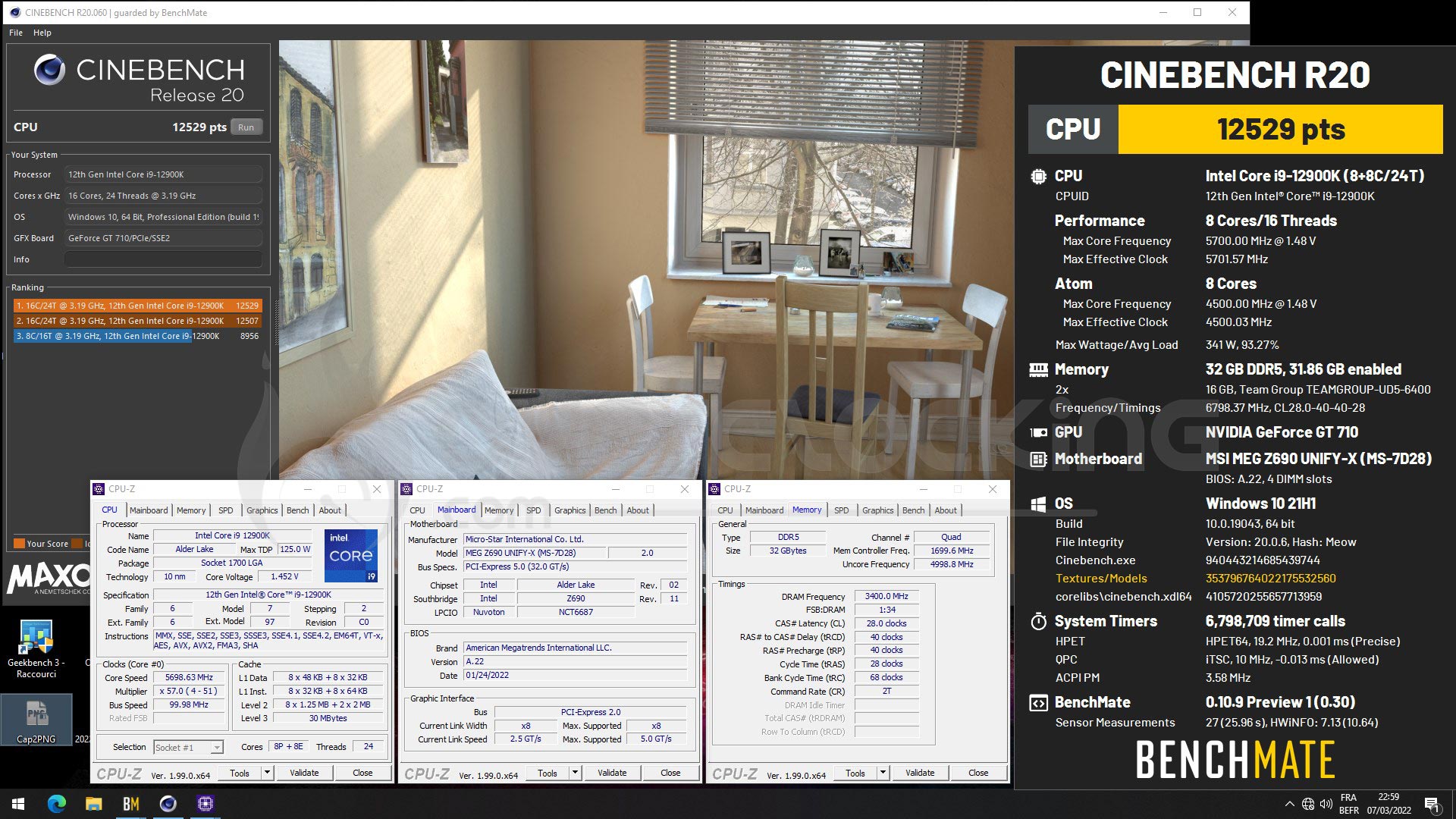Open the SPD tab in the first CPU-Z window
1456x819 pixels.
pos(226,510)
